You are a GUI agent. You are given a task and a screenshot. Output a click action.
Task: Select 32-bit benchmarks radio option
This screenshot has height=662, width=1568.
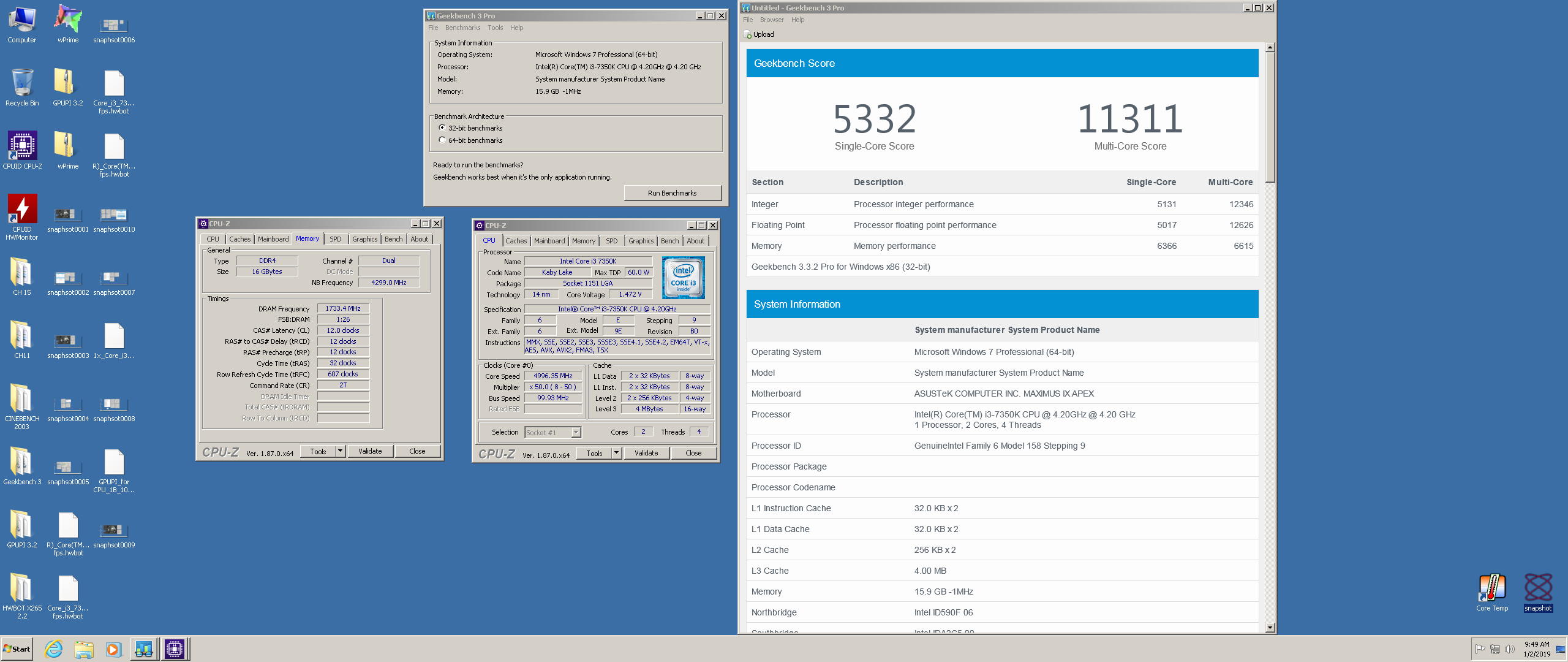(x=442, y=128)
